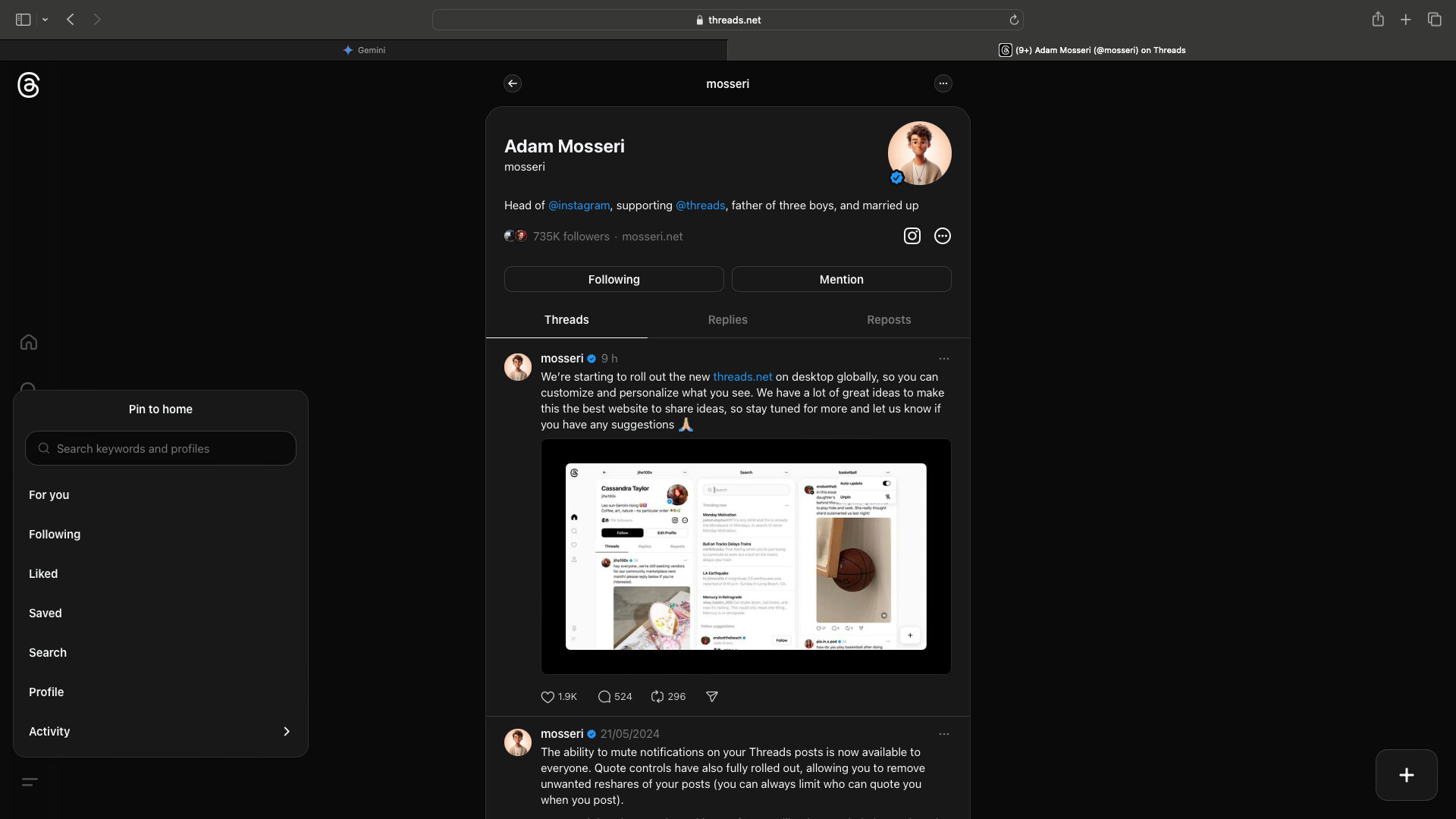Focus the Search keywords and profiles field
The image size is (1456, 819).
click(161, 448)
